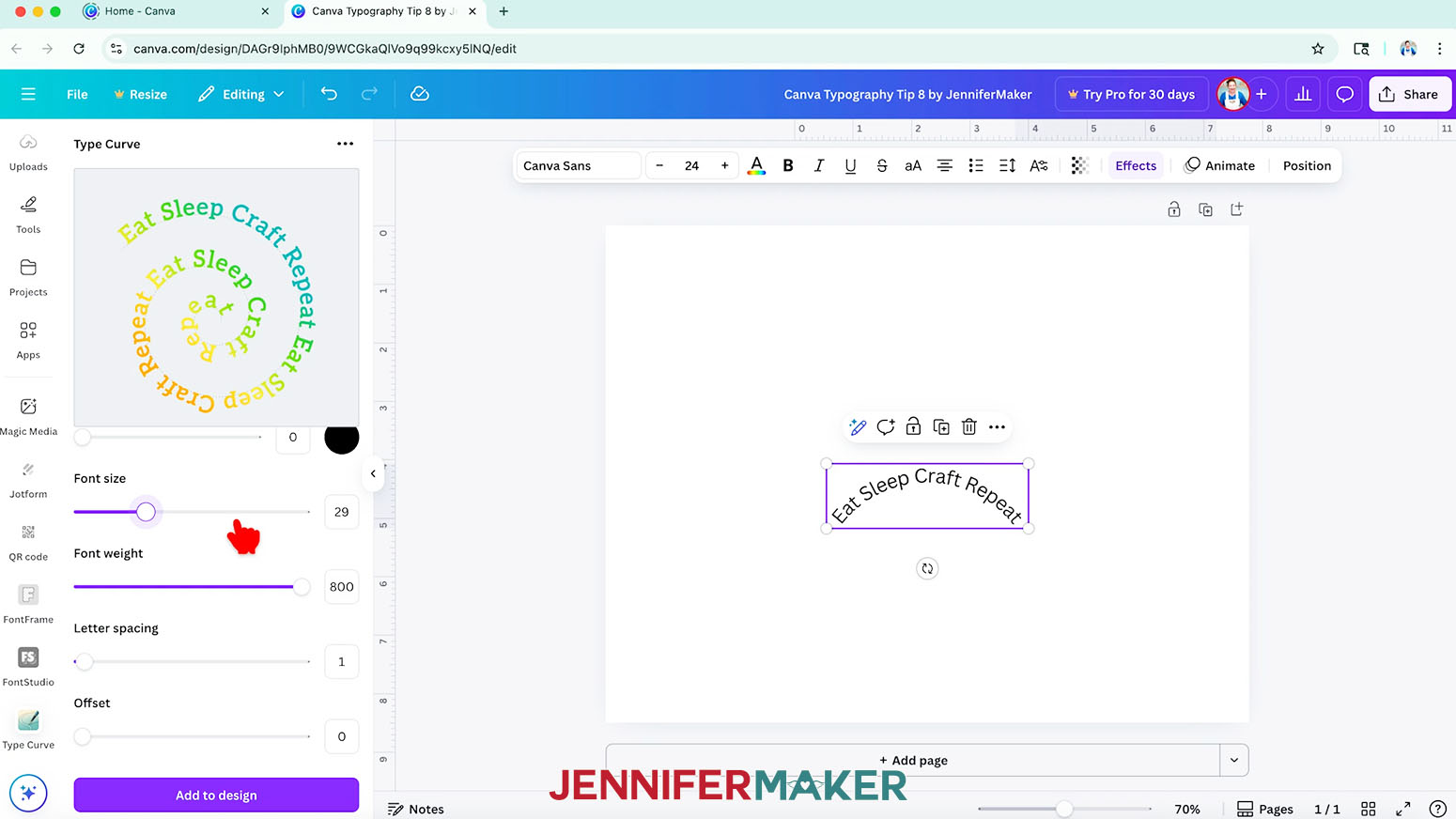Open text color picker in toolbar

[x=756, y=165]
